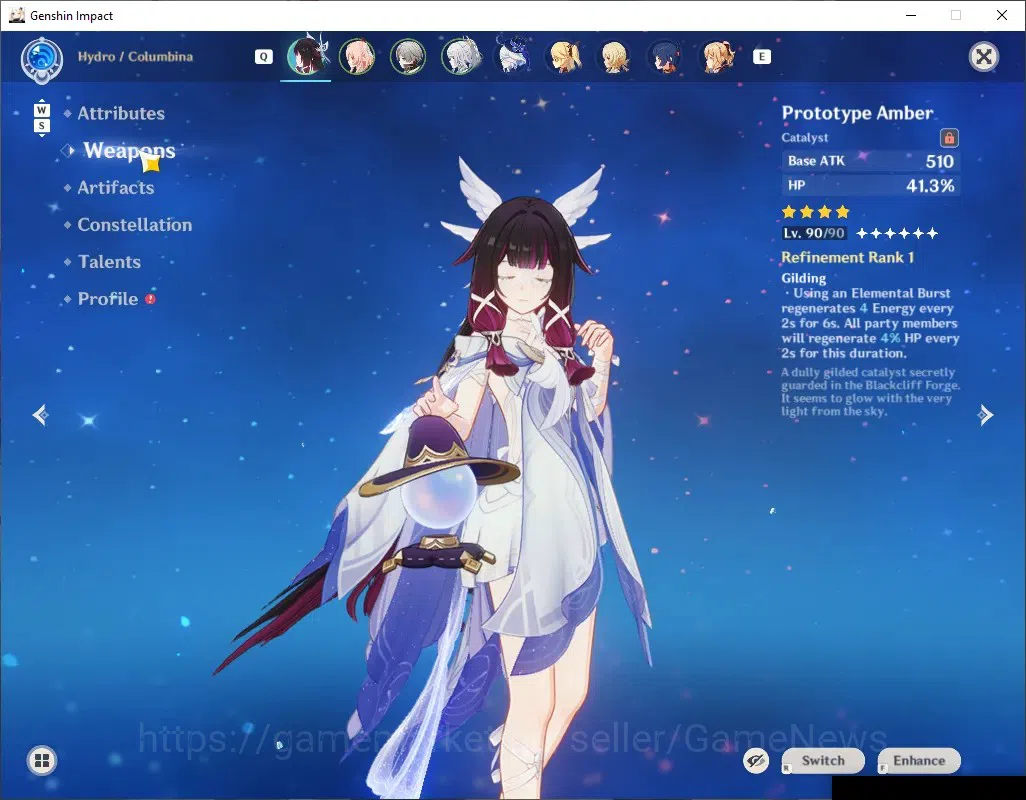Open the Constellation menu
Screen dimensions: 1026x800
click(135, 225)
